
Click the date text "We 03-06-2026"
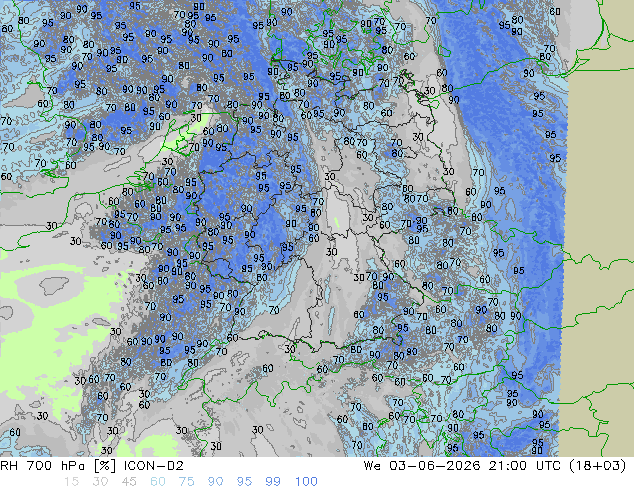(x=422, y=466)
